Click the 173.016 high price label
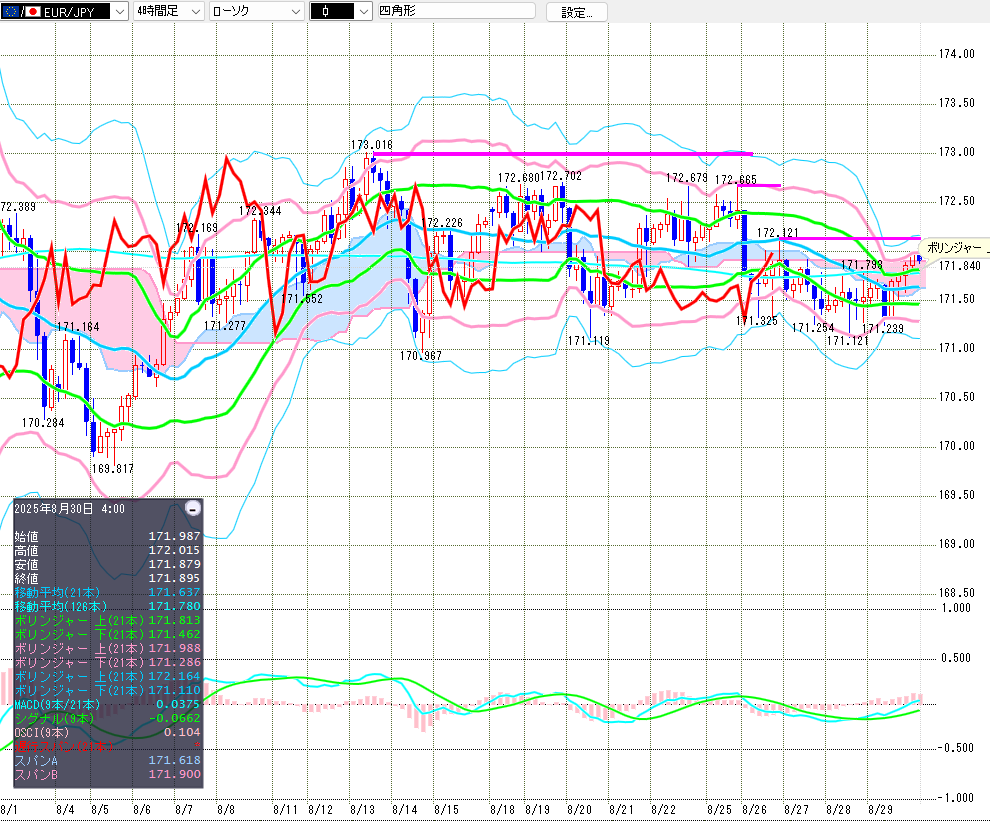The image size is (990, 821). coord(371,145)
